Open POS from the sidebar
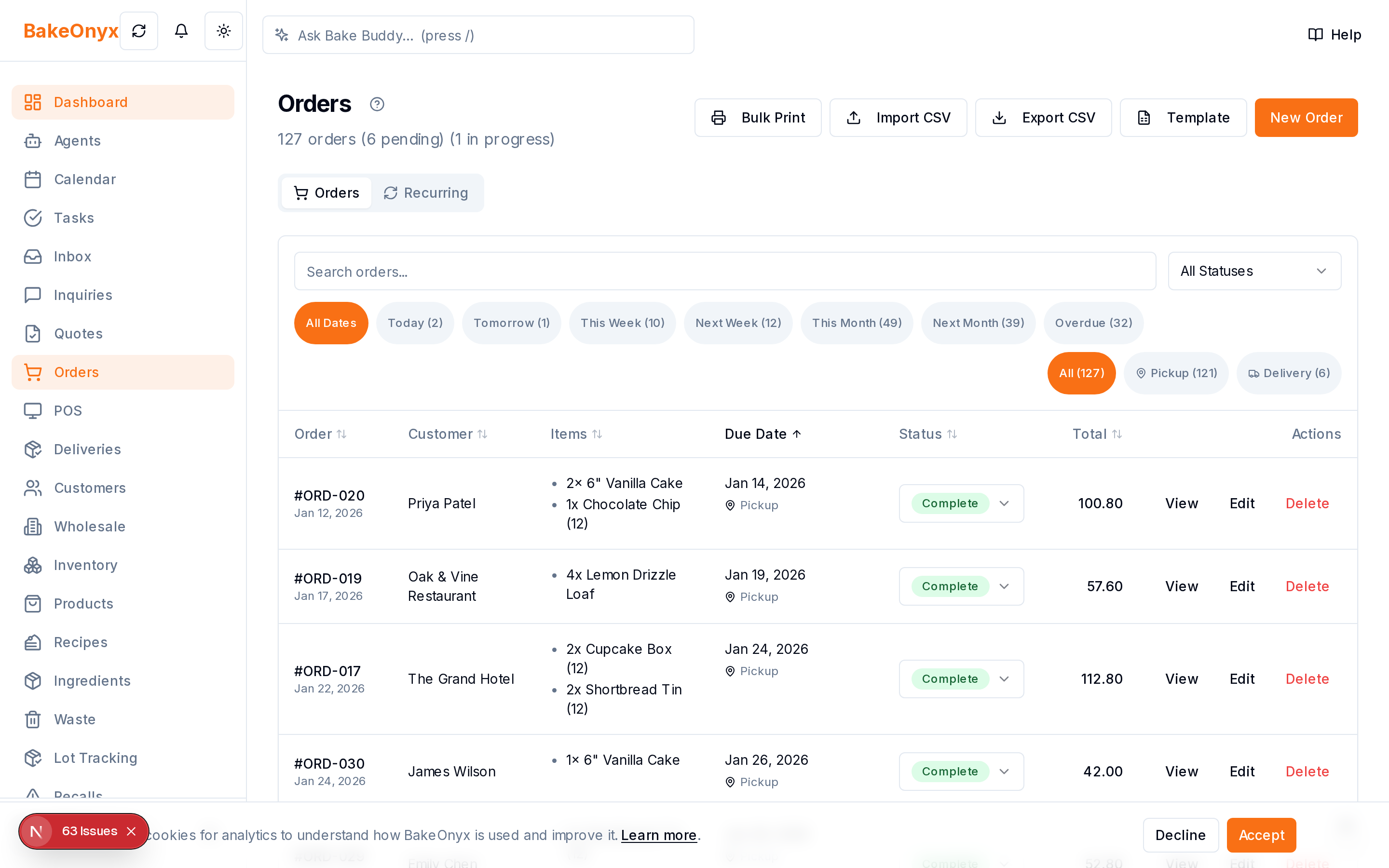This screenshot has height=868, width=1389. point(123,410)
